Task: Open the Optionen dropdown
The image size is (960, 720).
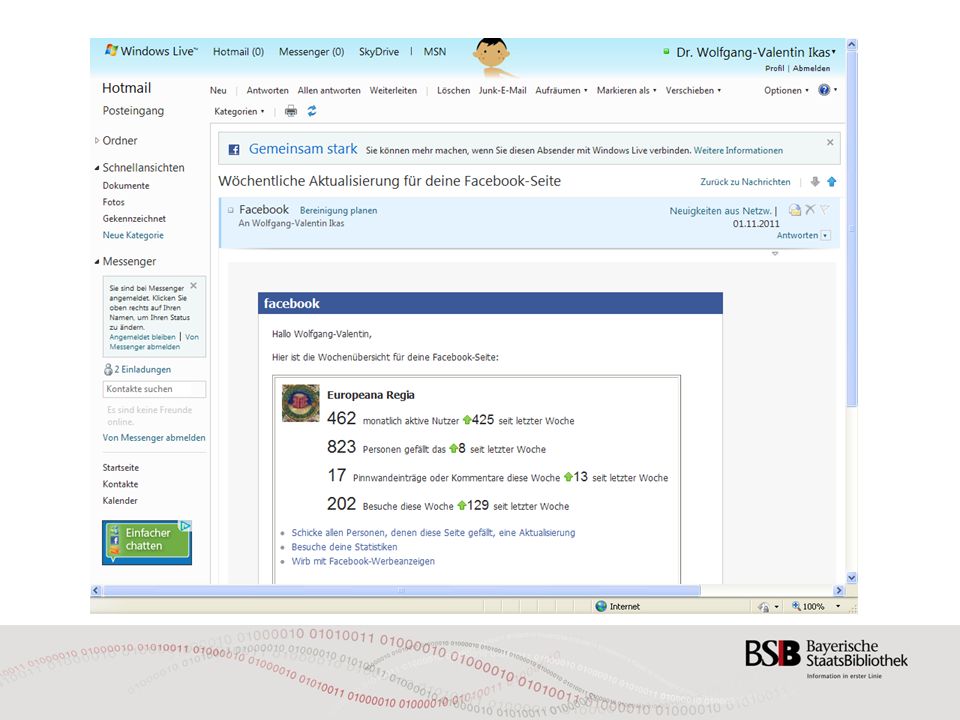Action: tap(786, 90)
